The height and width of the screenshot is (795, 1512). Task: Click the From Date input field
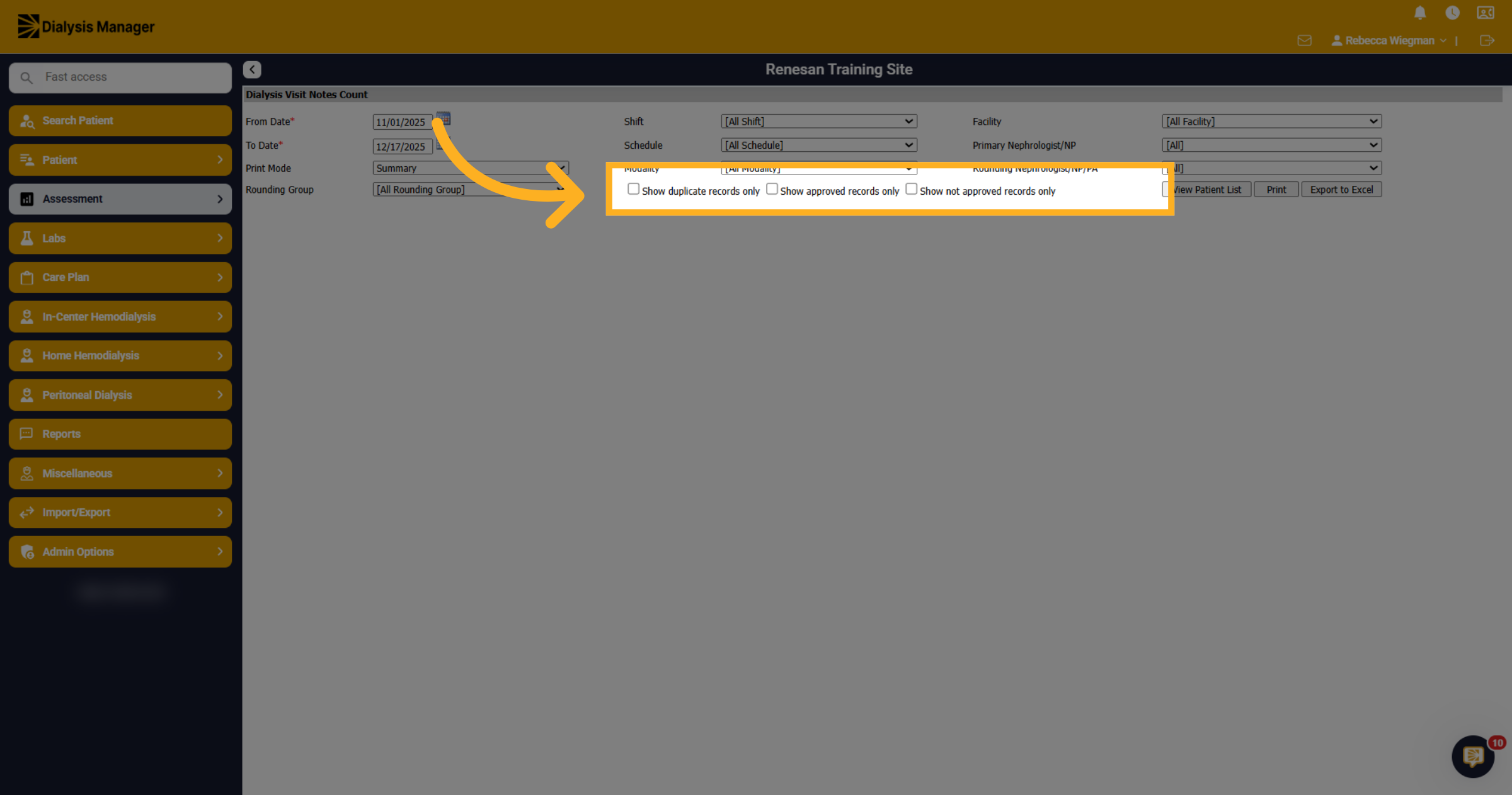tap(403, 122)
